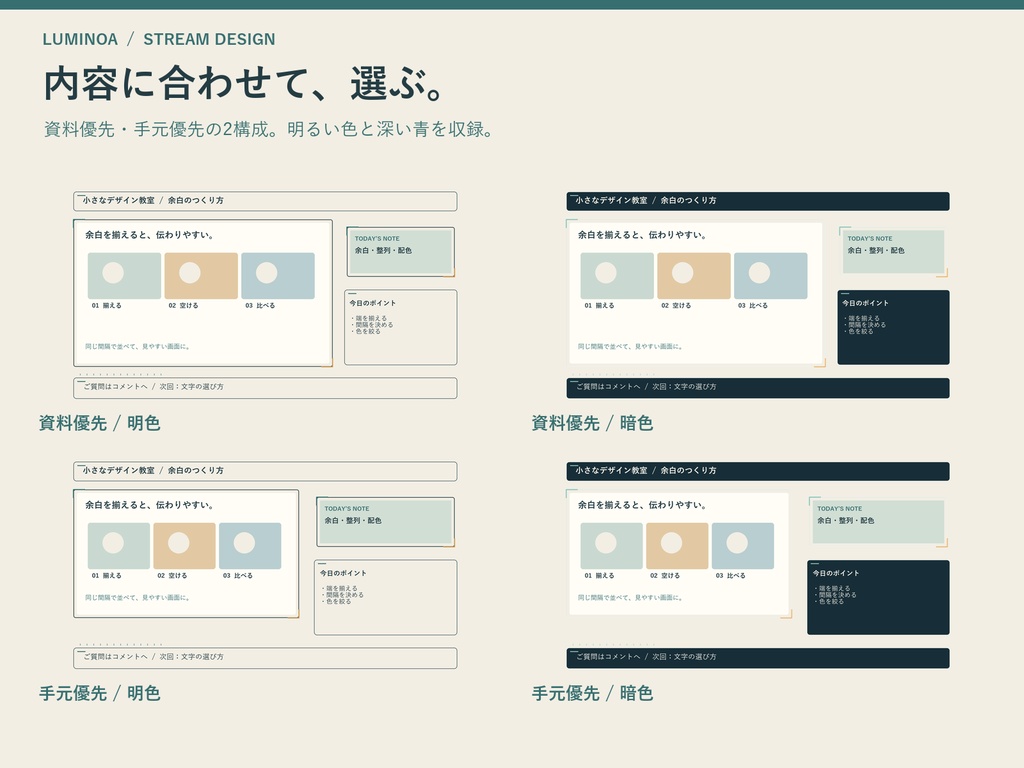Screen dimensions: 1024x768
Task: Click the TODAY'S NOTE box in 資料優先 / 暗色 preview
Action: [x=893, y=251]
